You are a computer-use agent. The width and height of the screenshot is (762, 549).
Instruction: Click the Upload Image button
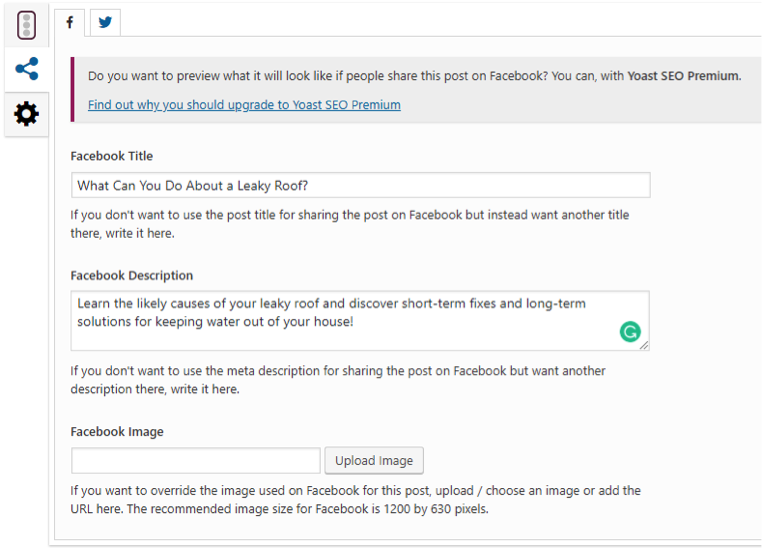[374, 460]
